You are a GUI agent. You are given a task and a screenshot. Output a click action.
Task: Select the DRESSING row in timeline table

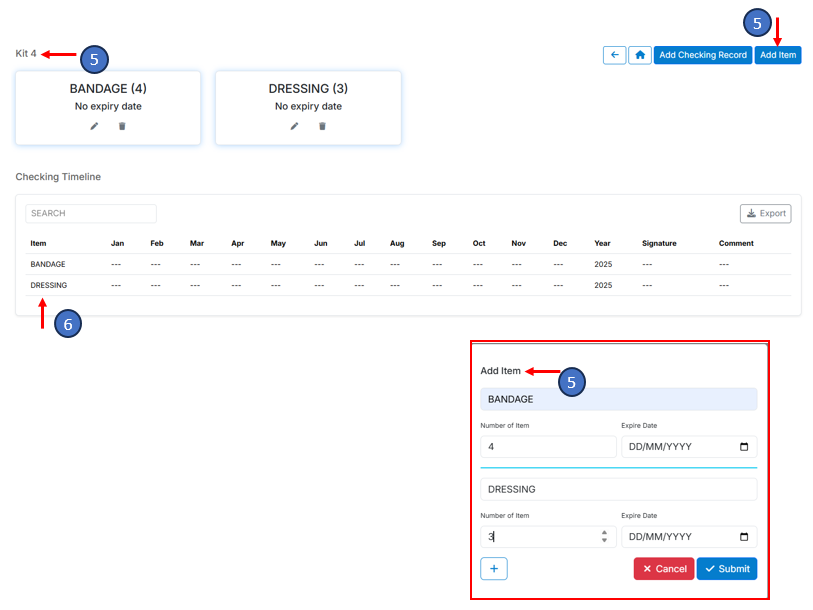pyautogui.click(x=49, y=285)
